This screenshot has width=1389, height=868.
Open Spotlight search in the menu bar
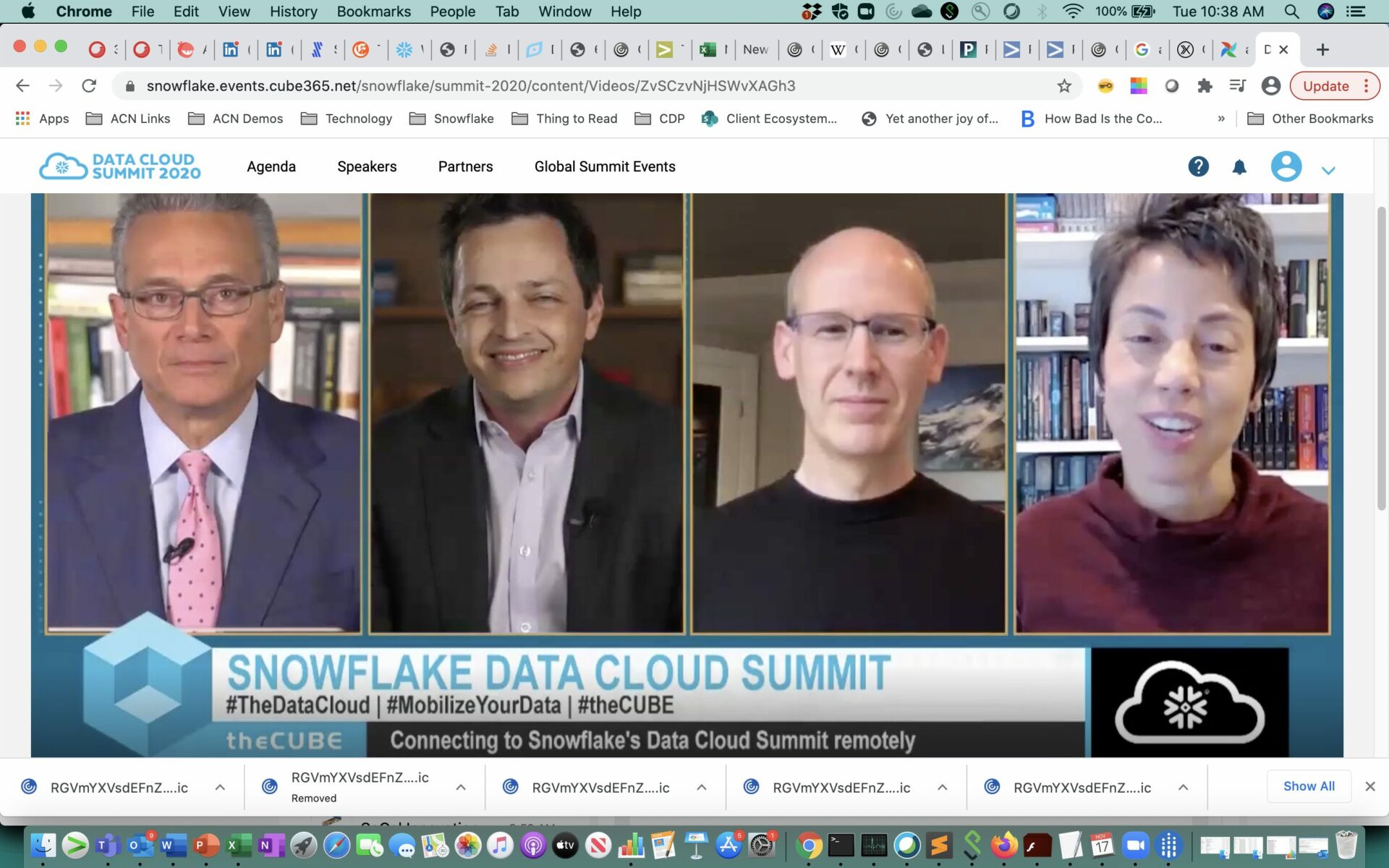click(x=1291, y=12)
